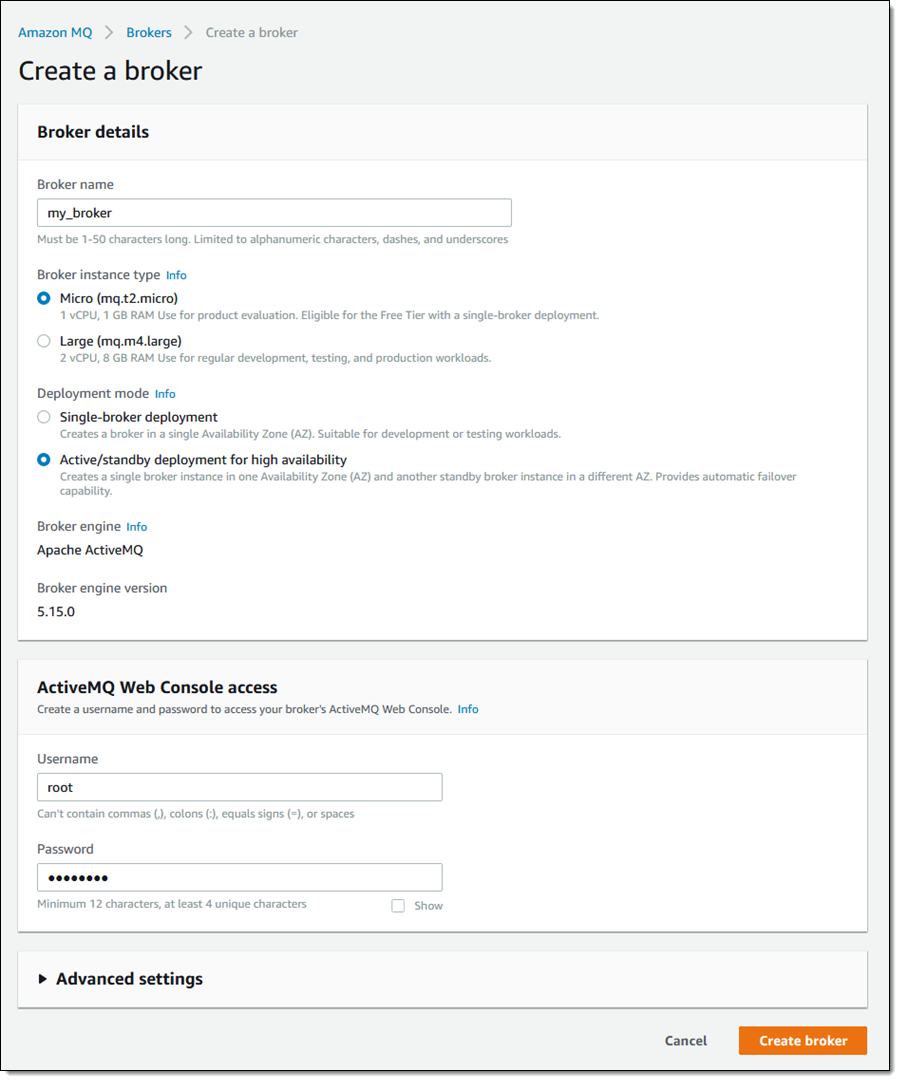Select the Large (mq.m4.large) instance type

(44, 341)
